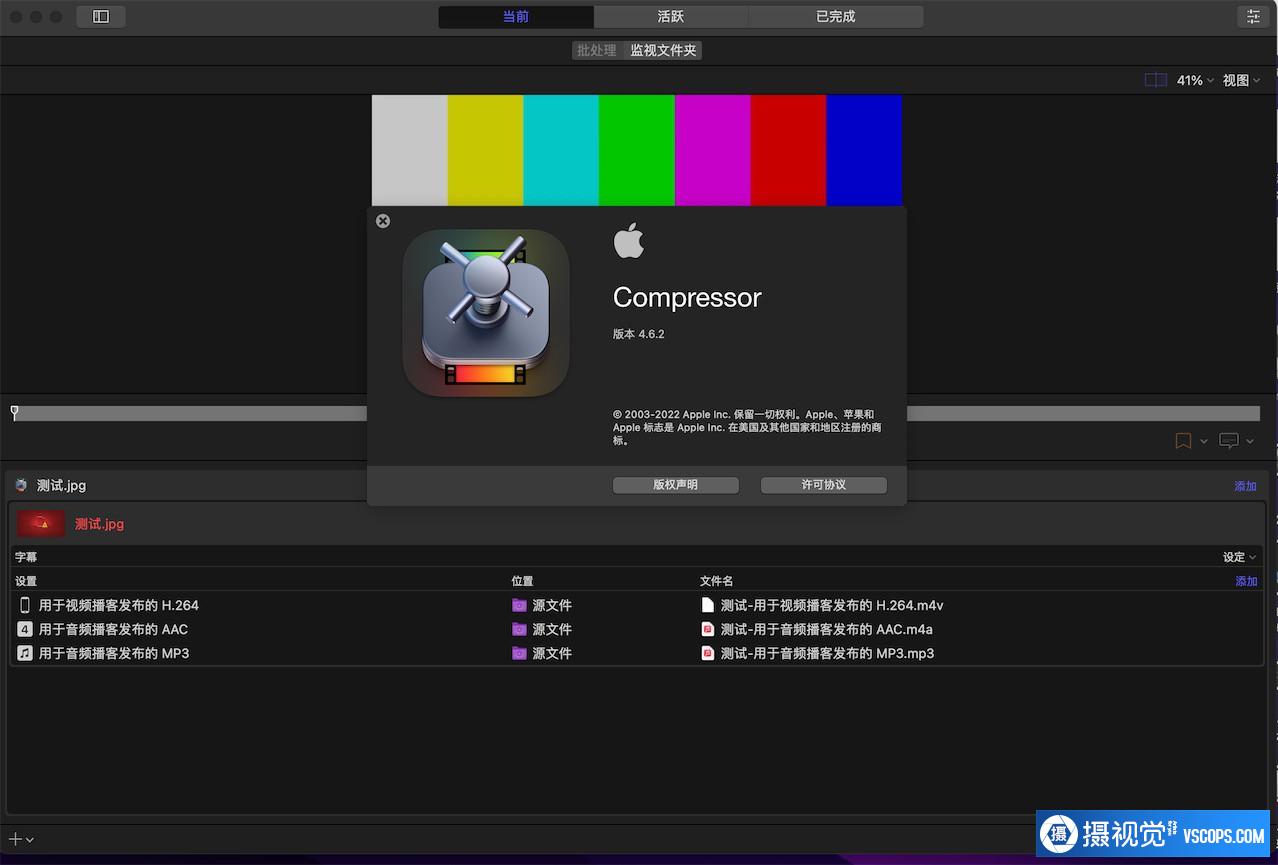1278x865 pixels.
Task: Open the plus add menu at bottom
Action: tap(21, 840)
